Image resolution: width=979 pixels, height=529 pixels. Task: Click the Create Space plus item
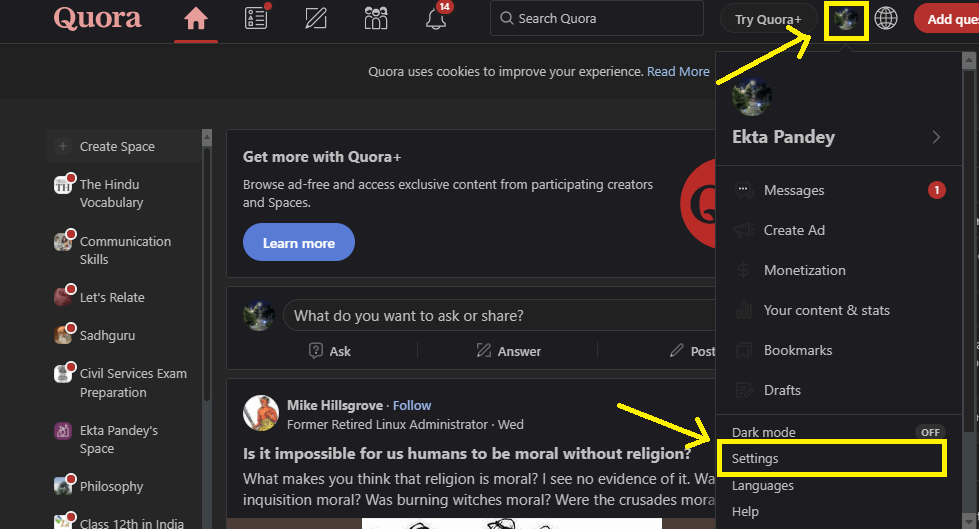tap(116, 146)
